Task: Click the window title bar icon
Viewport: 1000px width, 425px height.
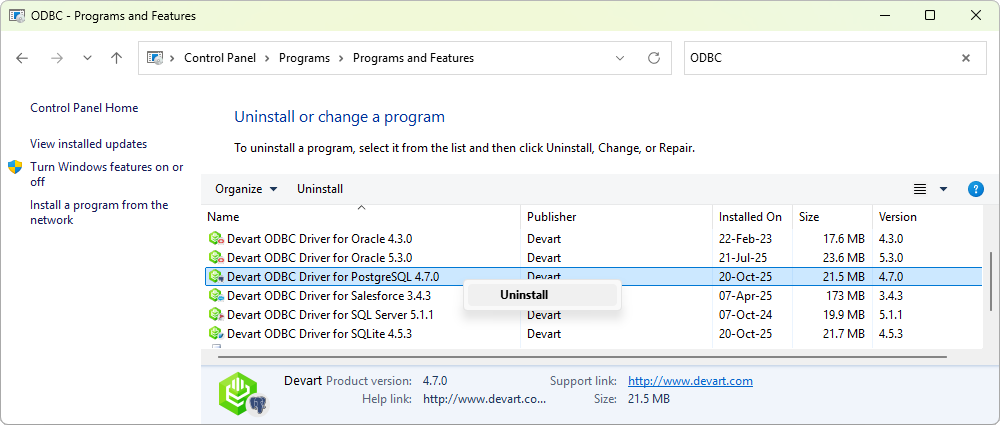Action: click(x=17, y=15)
